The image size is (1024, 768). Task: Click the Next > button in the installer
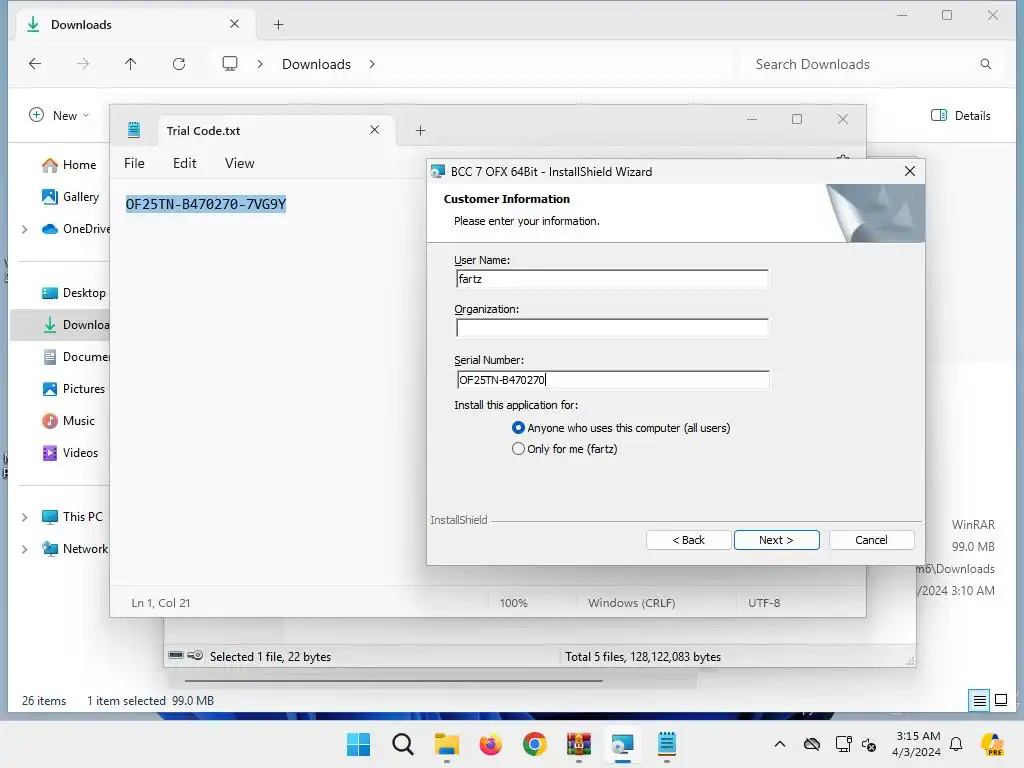click(776, 540)
